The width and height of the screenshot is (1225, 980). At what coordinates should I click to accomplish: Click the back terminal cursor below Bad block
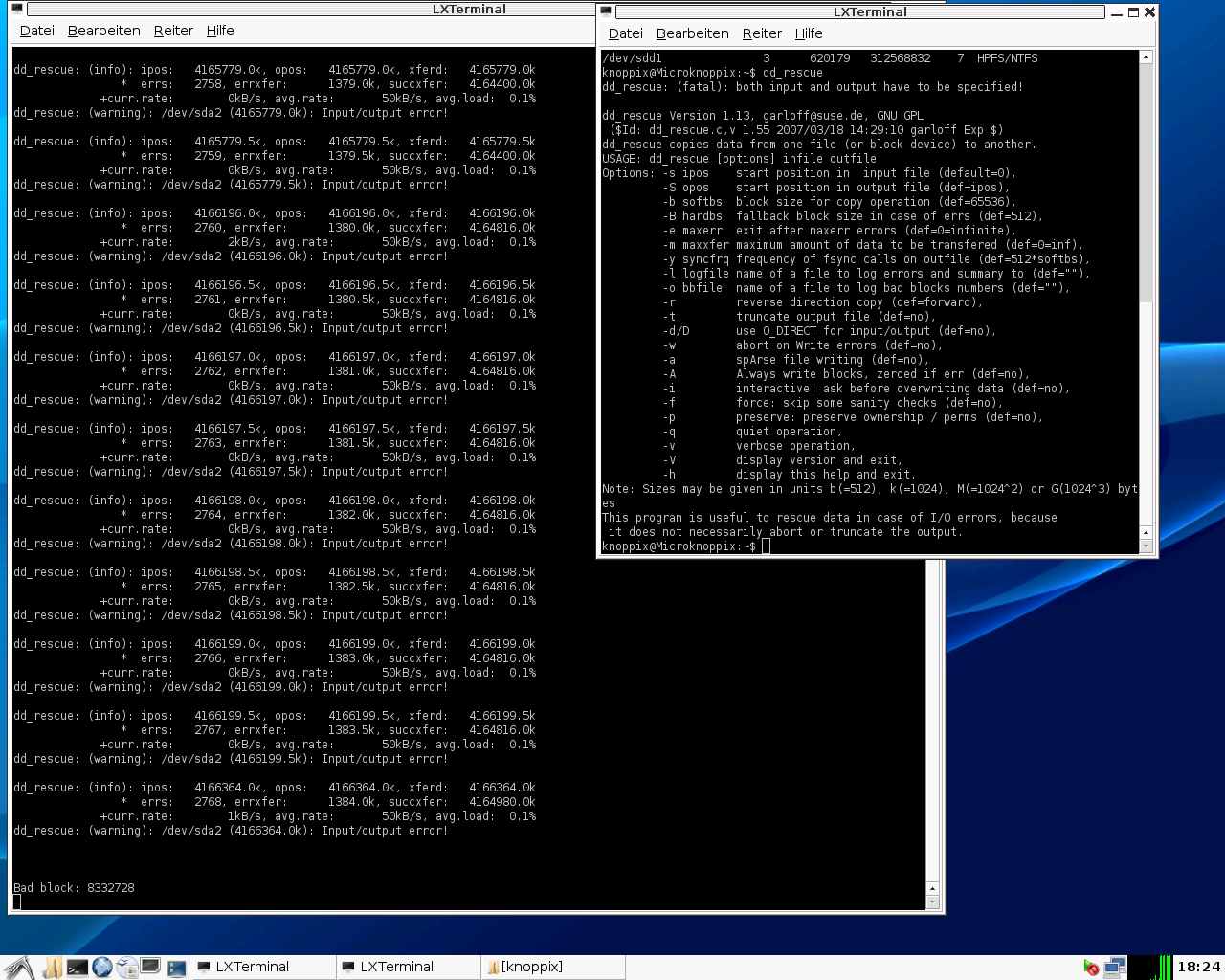[17, 902]
